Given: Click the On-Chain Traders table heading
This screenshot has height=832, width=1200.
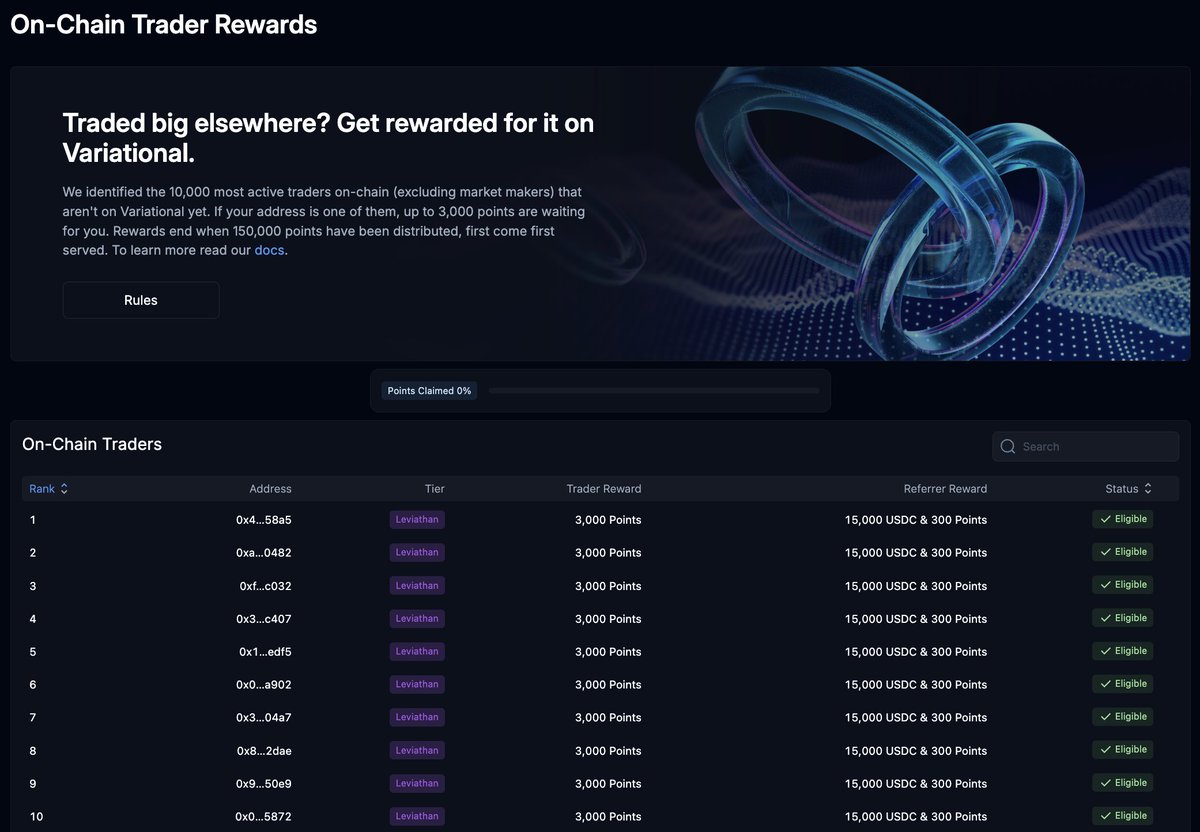Looking at the screenshot, I should [x=92, y=444].
